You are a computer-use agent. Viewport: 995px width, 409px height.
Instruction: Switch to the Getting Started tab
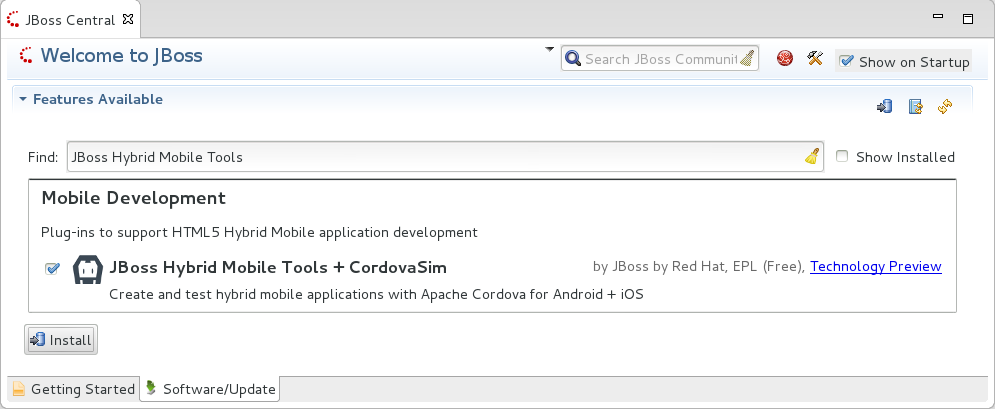[x=74, y=389]
